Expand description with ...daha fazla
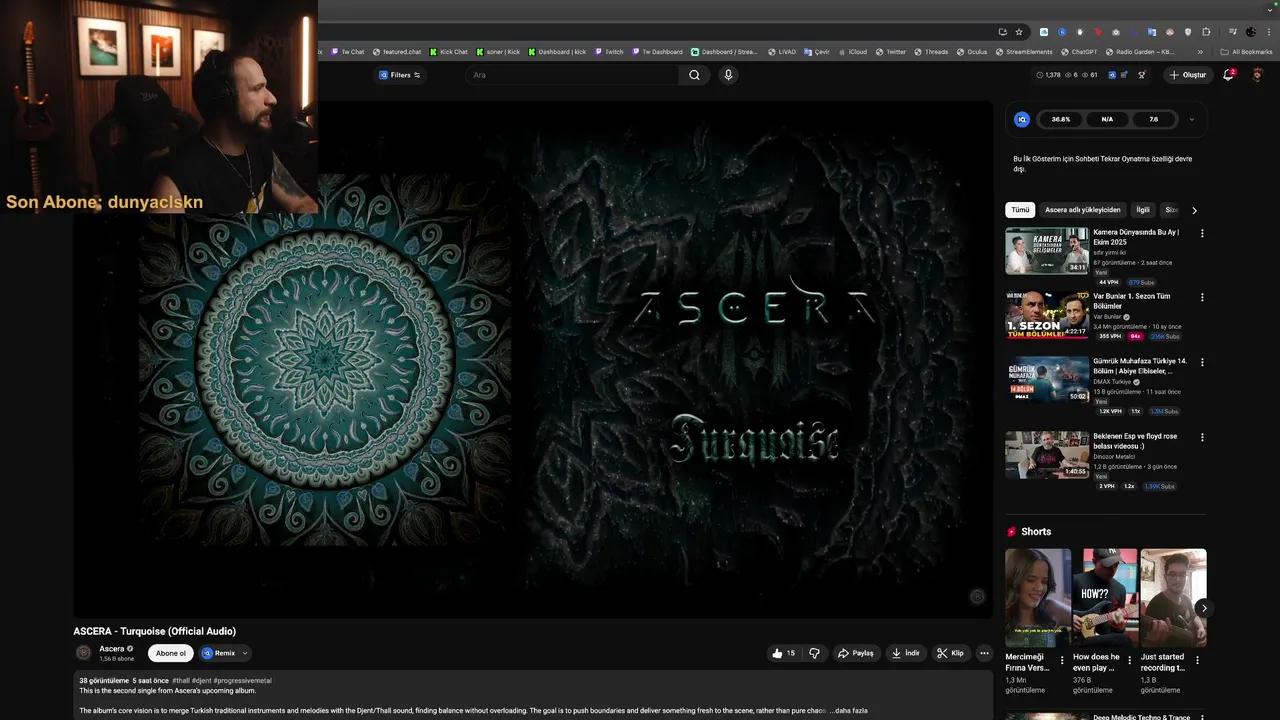This screenshot has width=1280, height=720. pyautogui.click(x=848, y=711)
